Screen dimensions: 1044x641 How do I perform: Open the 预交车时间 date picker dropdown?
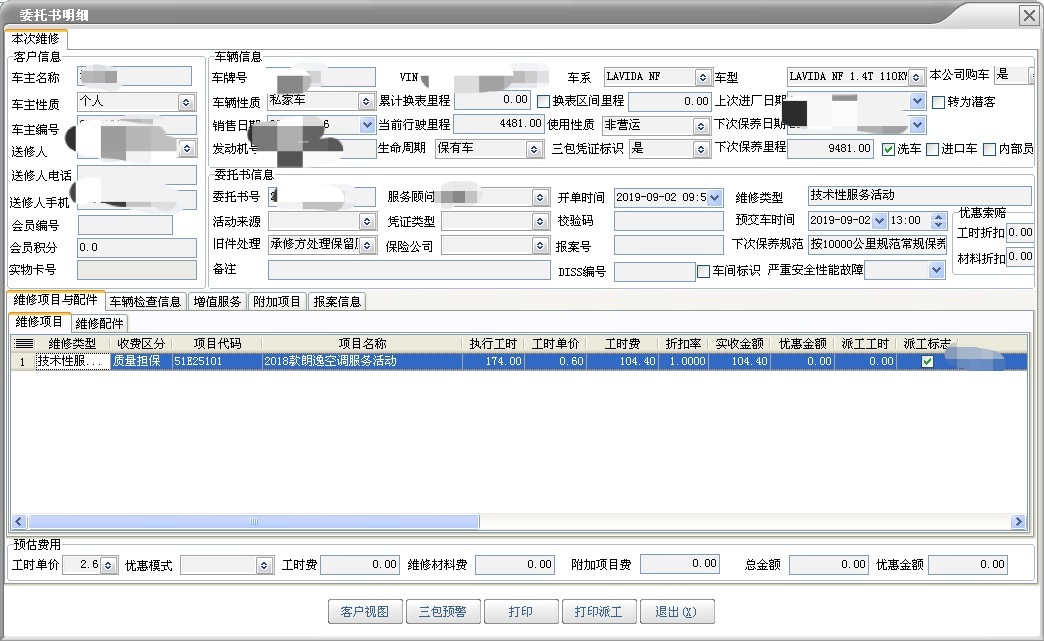tap(878, 220)
